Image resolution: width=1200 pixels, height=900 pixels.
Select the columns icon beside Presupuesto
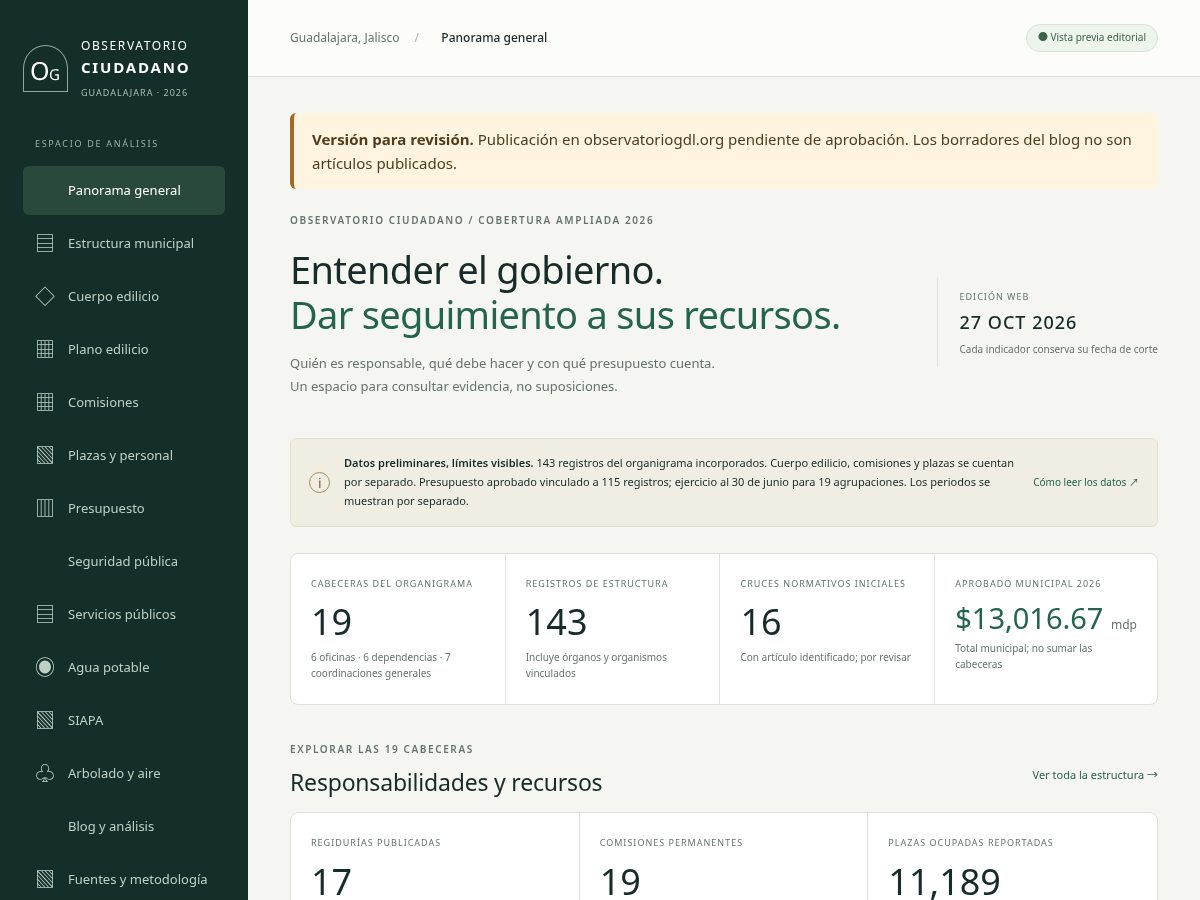click(45, 508)
